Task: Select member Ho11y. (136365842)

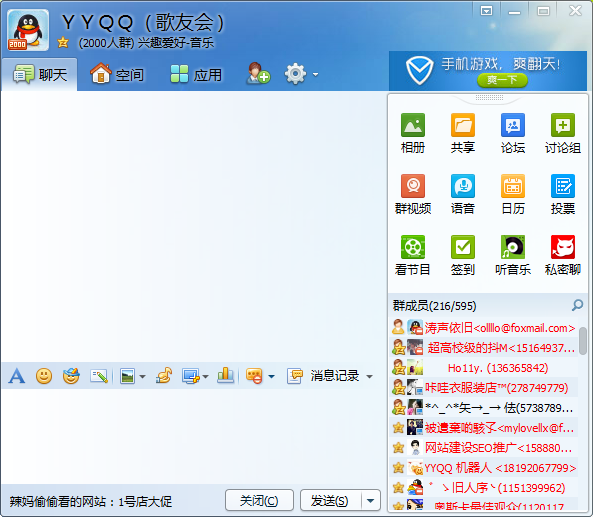Action: click(484, 368)
